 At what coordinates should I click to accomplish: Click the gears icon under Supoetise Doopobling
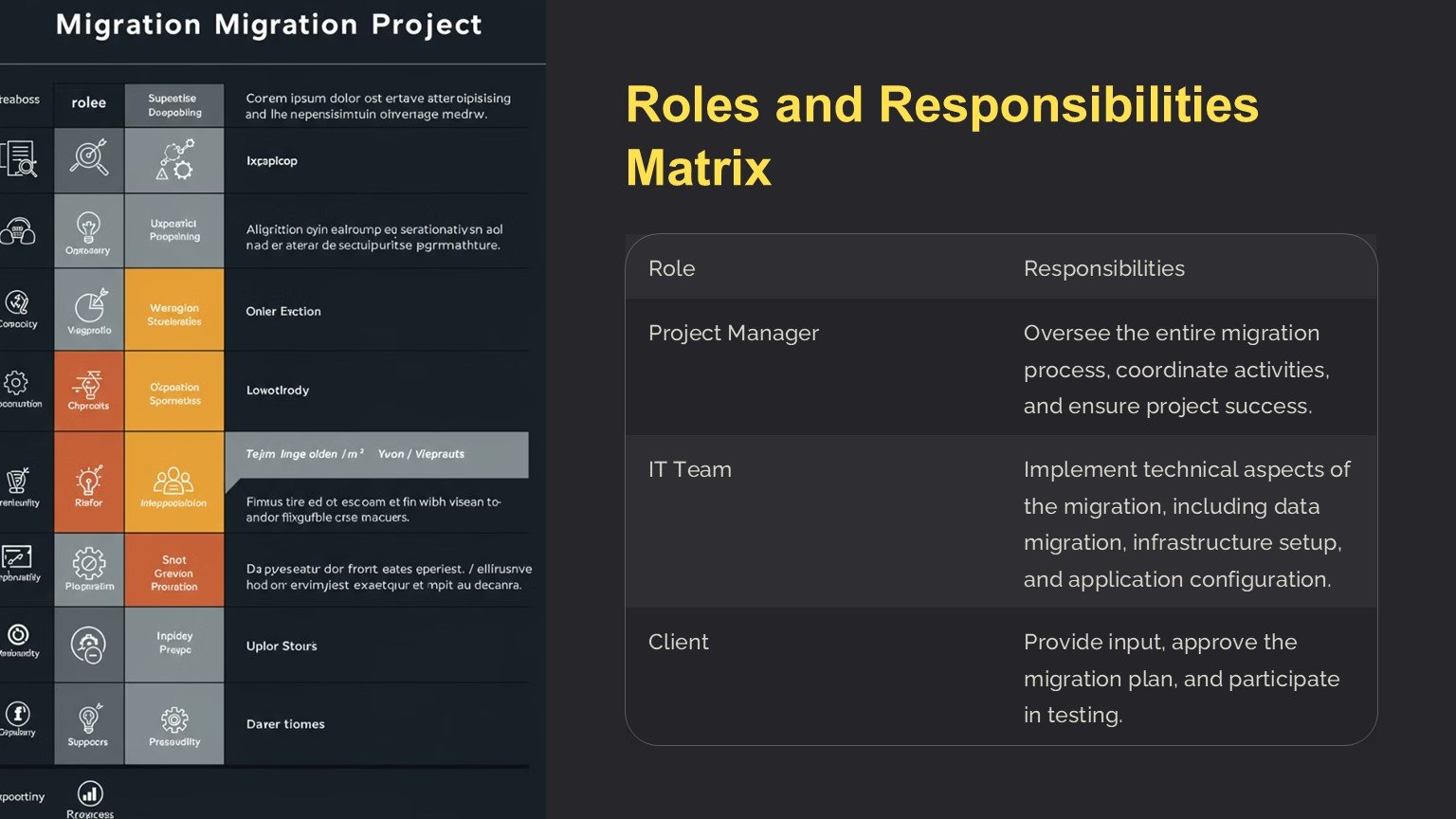point(174,159)
